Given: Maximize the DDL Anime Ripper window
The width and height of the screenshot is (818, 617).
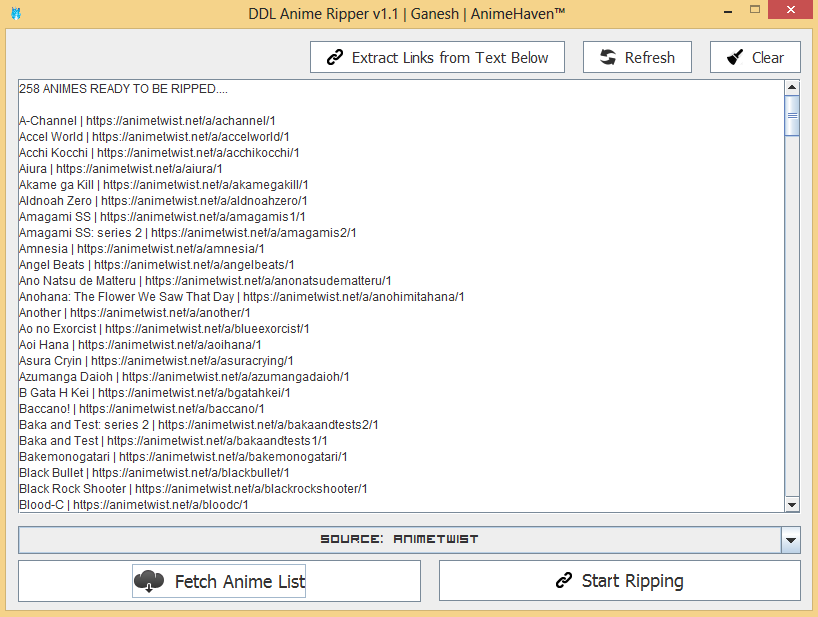Looking at the screenshot, I should (x=754, y=10).
